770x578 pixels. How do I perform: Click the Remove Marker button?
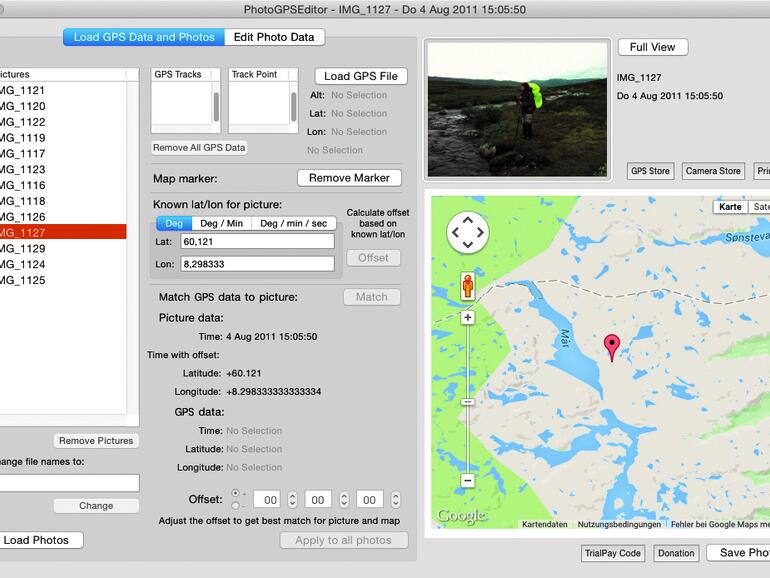pos(349,178)
